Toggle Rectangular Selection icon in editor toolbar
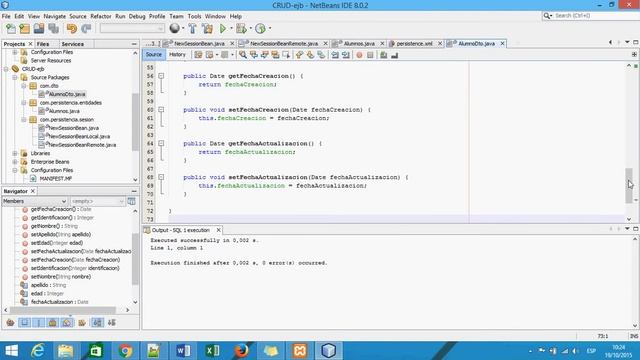 (286, 55)
